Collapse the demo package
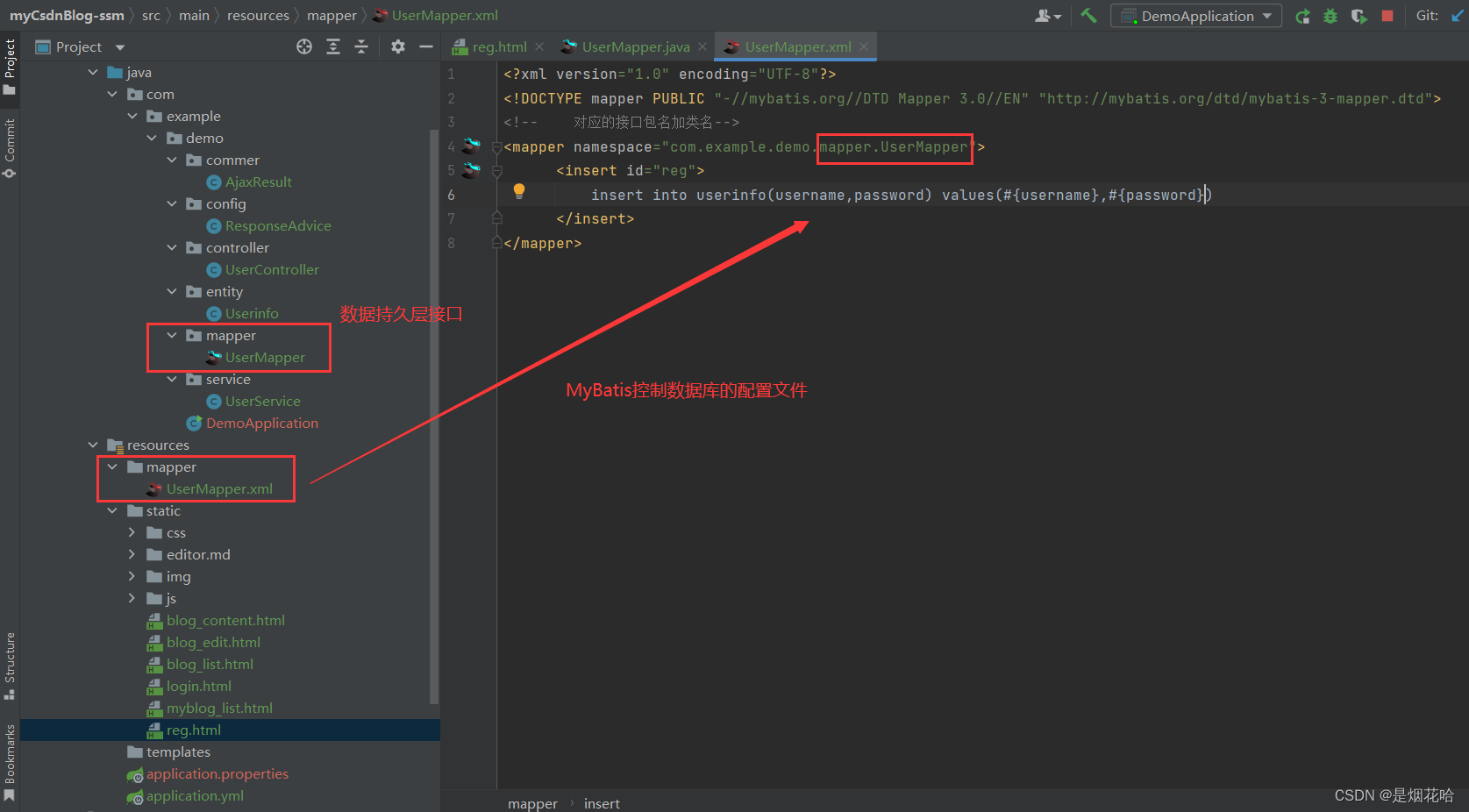Image resolution: width=1469 pixels, height=812 pixels. [x=152, y=138]
